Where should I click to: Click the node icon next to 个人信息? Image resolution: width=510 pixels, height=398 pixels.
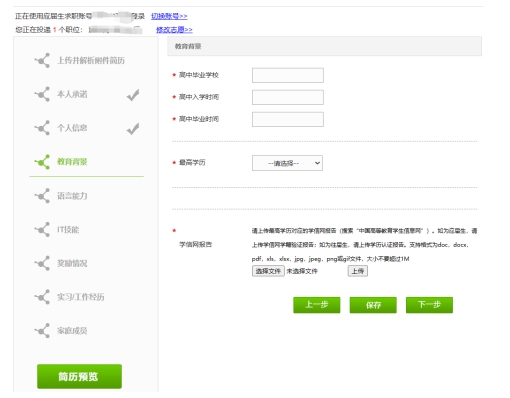point(42,128)
